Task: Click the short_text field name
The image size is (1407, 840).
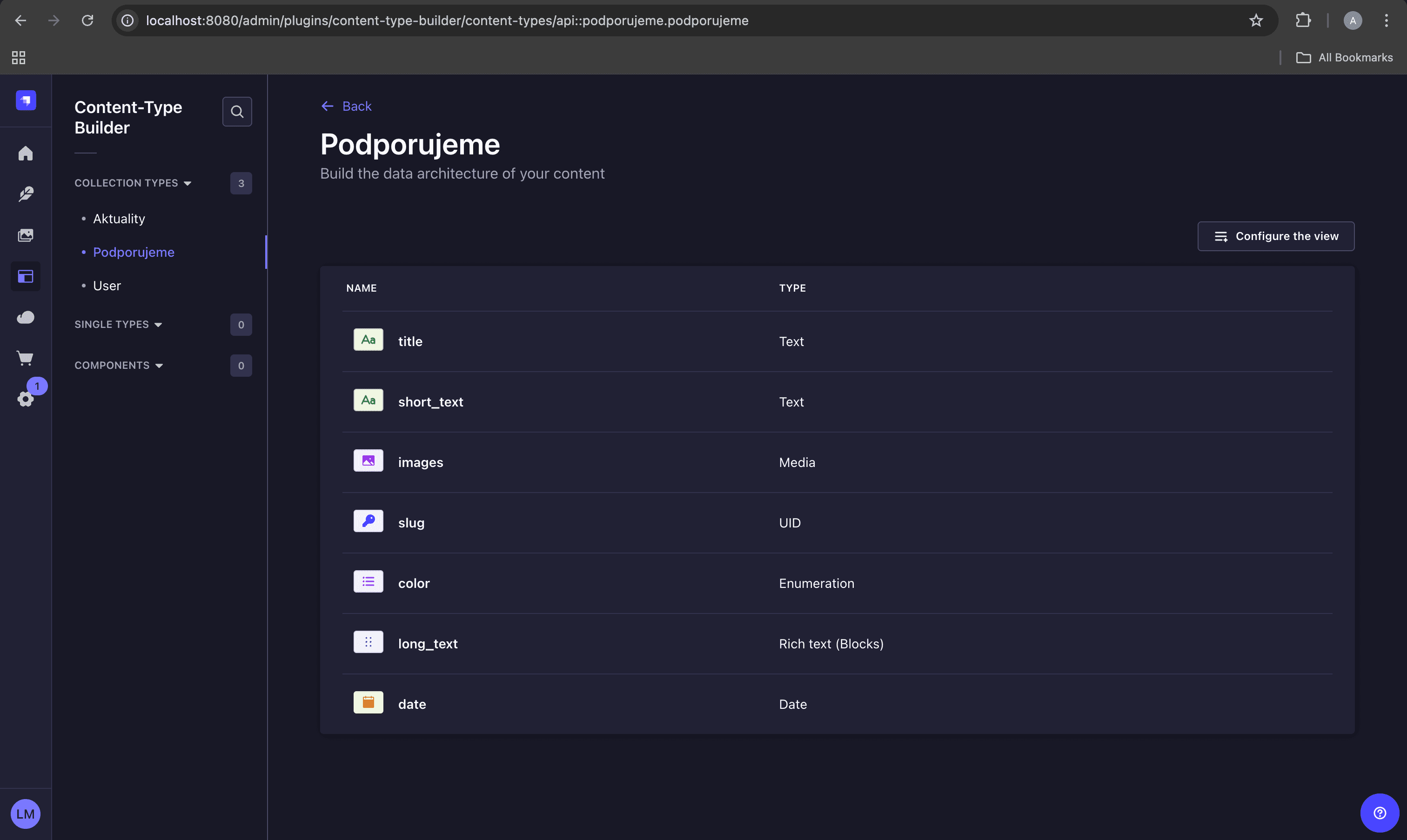Action: 430,401
